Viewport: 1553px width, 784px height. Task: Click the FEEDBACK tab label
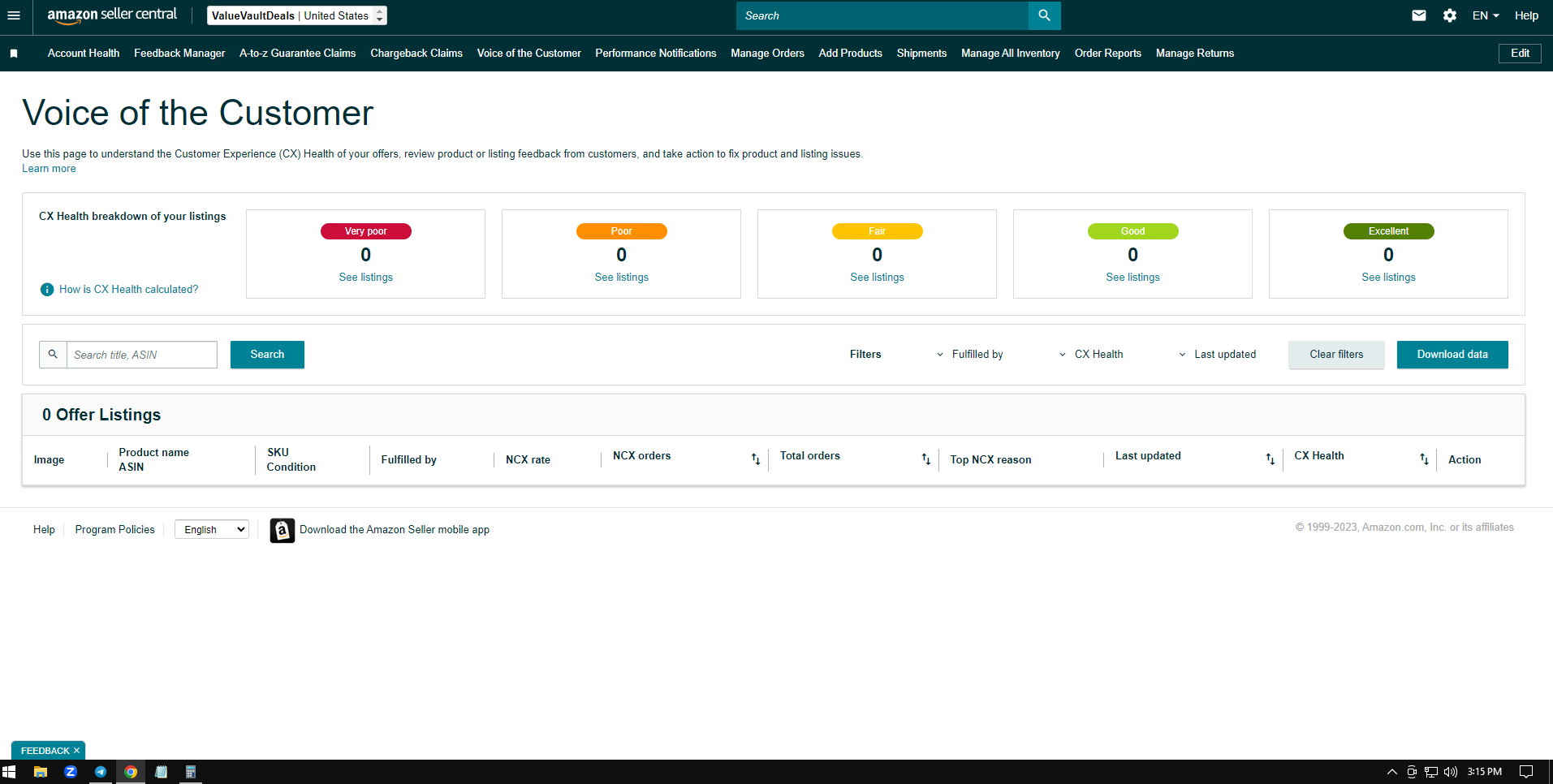coord(45,751)
